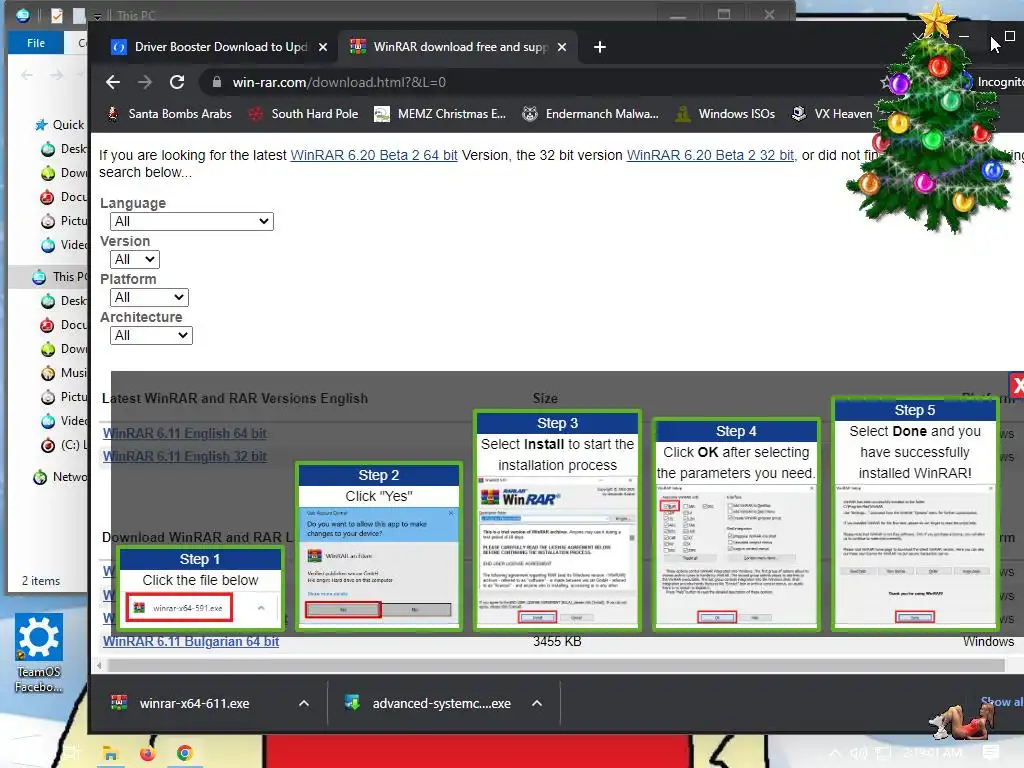The height and width of the screenshot is (768, 1024).
Task: Go back using the Chrome back arrow
Action: click(x=113, y=82)
